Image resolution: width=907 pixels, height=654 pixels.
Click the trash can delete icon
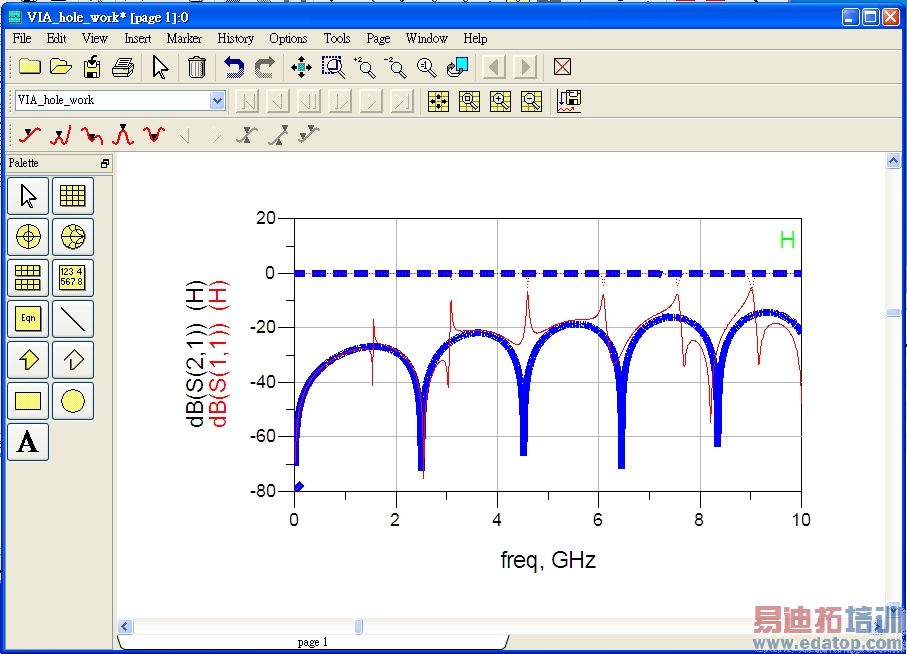pyautogui.click(x=197, y=67)
